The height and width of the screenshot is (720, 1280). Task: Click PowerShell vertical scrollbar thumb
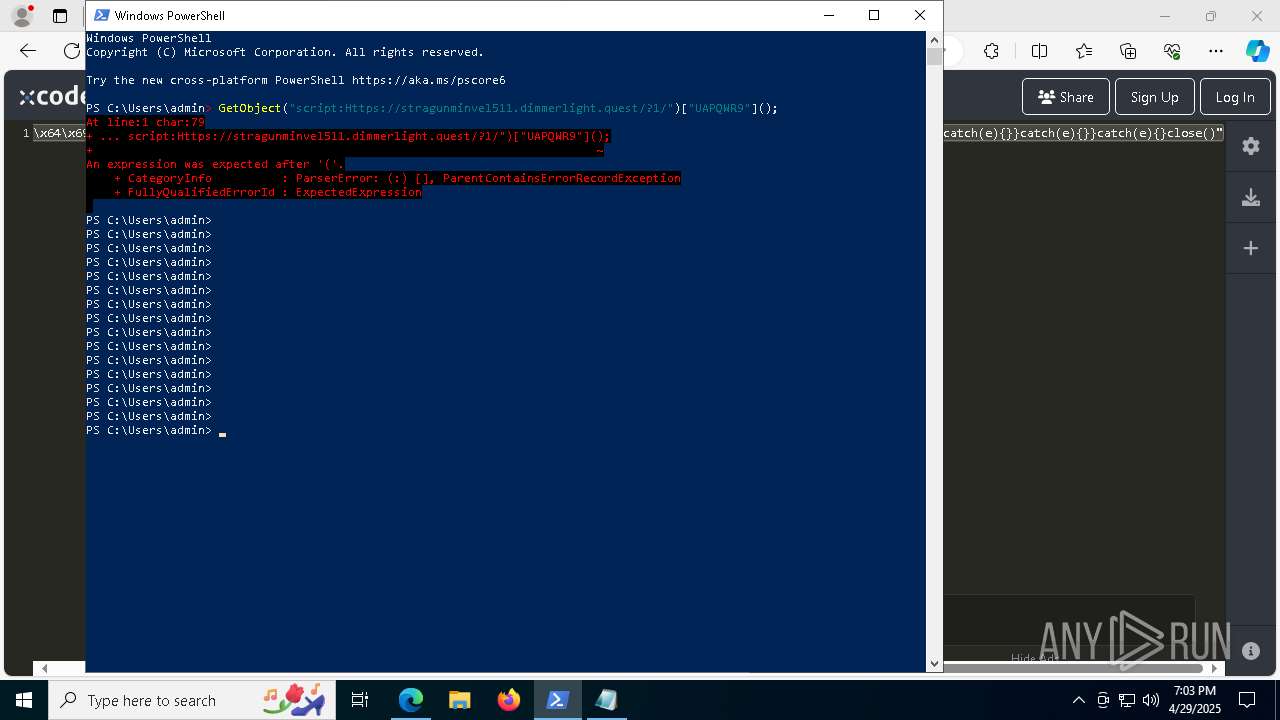click(934, 57)
